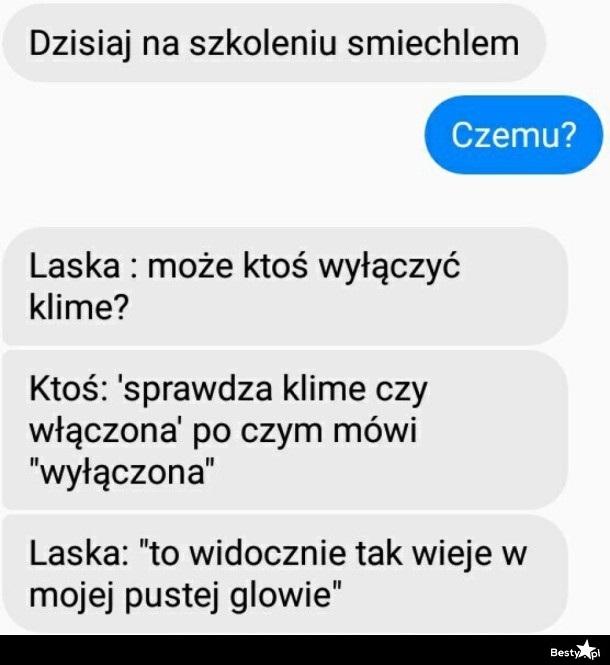Click 'smiechlem' in the top bubble
The height and width of the screenshot is (665, 610).
(x=433, y=43)
